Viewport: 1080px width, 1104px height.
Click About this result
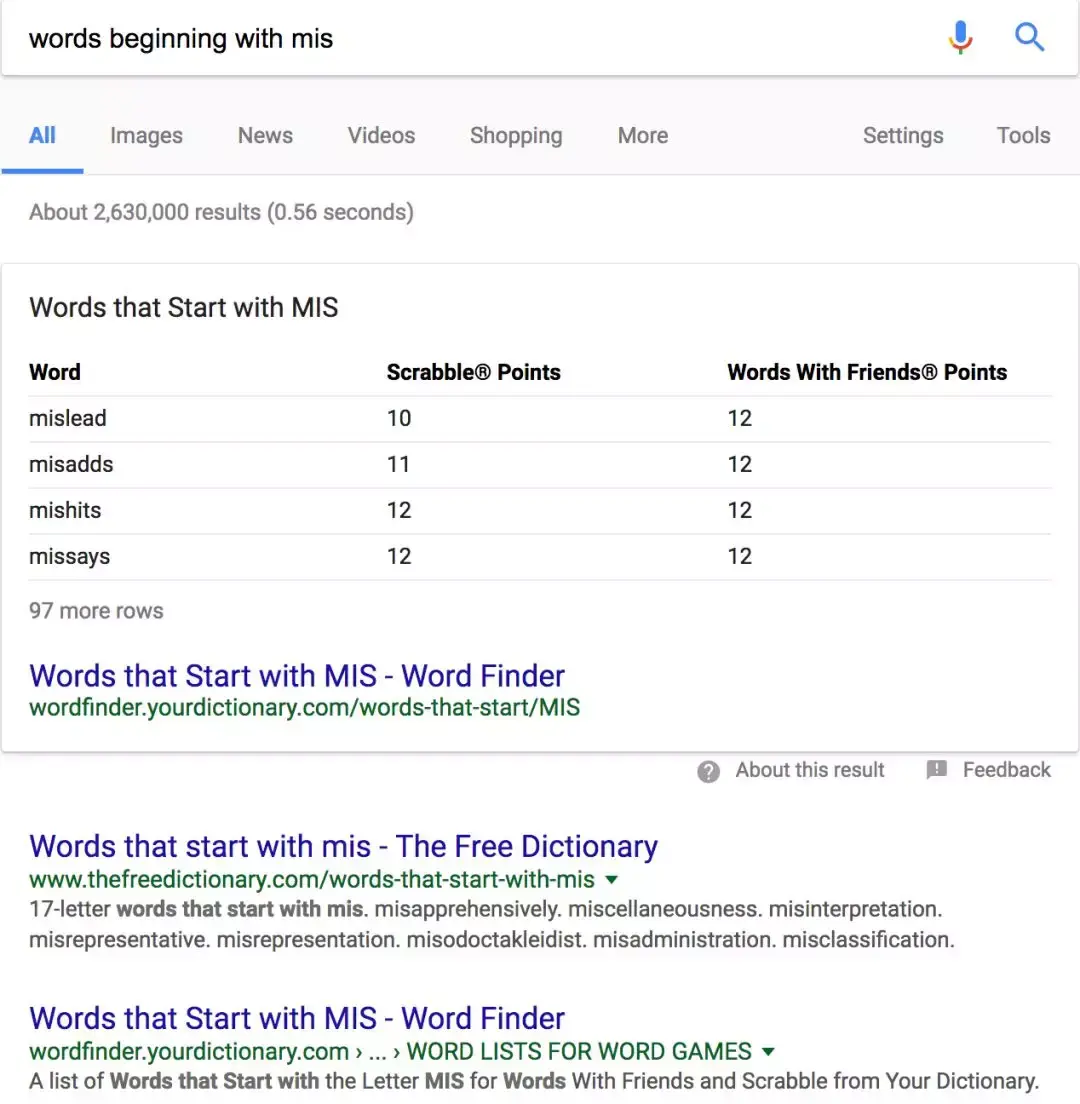click(809, 770)
